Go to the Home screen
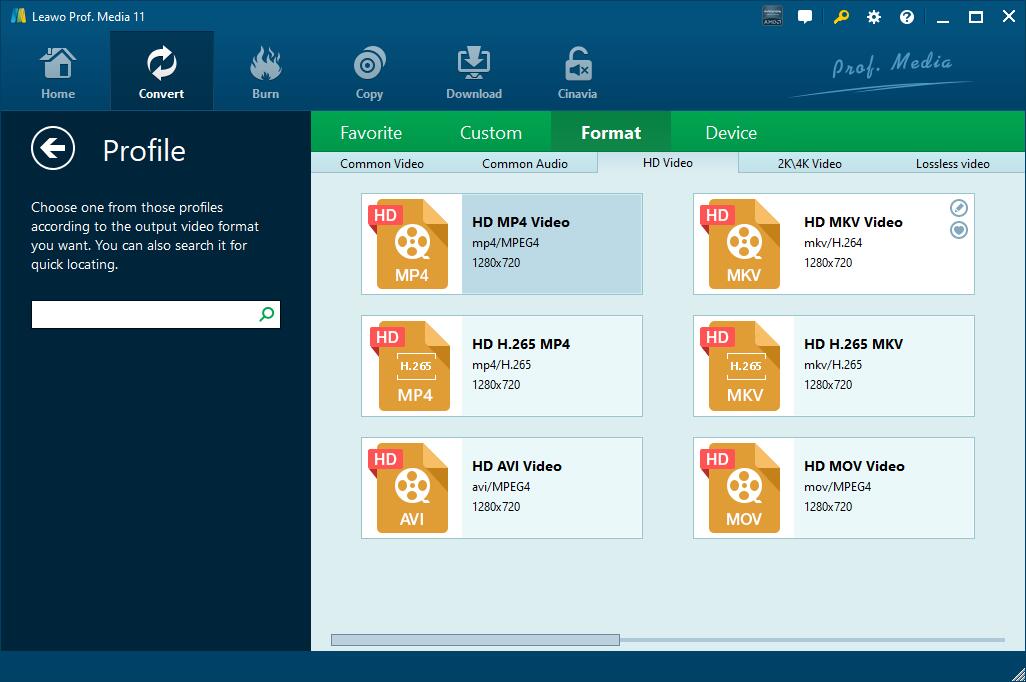Image resolution: width=1026 pixels, height=682 pixels. [x=58, y=72]
